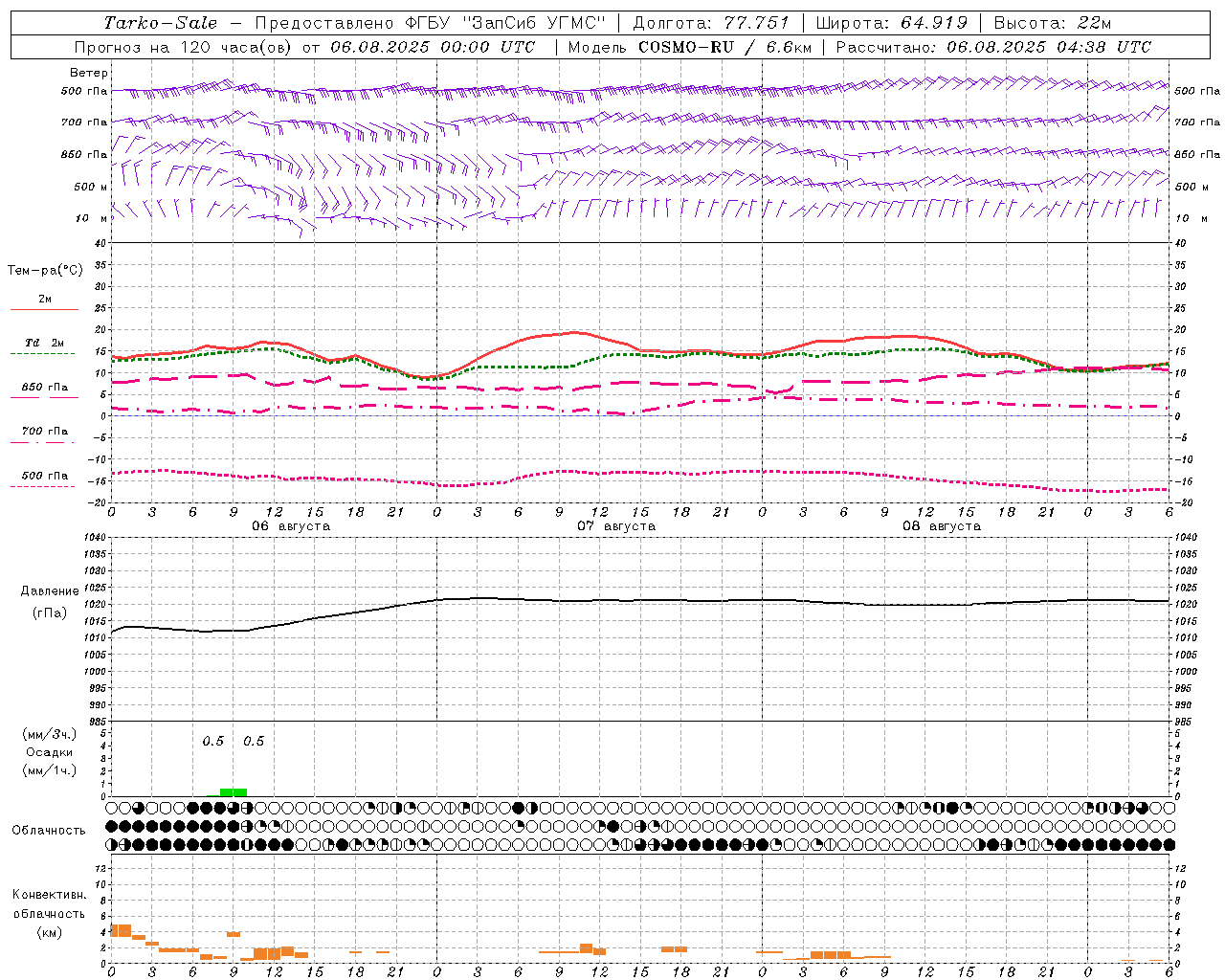1225x980 pixels.
Task: Click the (мм/3ч.) precipitation unit label
Action: click(50, 735)
